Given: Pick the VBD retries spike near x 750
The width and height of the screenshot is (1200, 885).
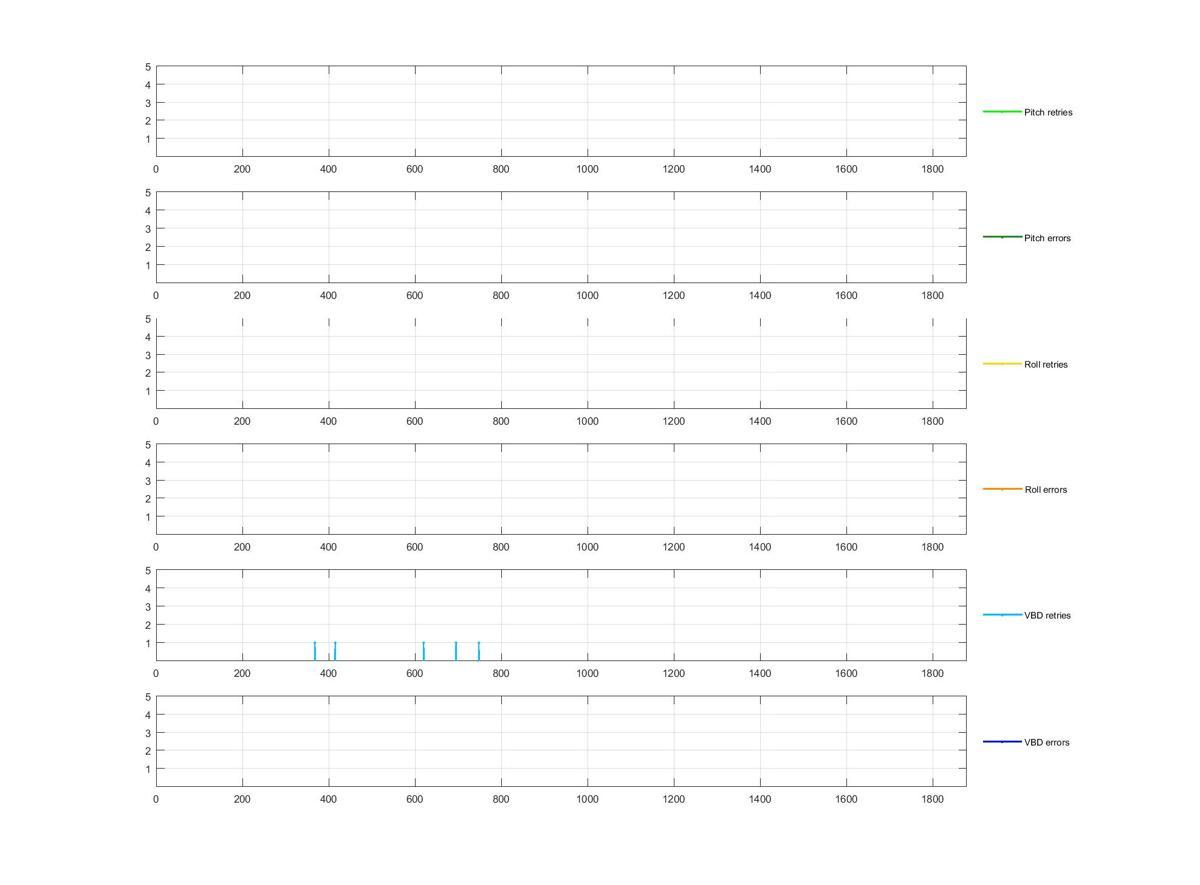Looking at the screenshot, I should [x=479, y=651].
